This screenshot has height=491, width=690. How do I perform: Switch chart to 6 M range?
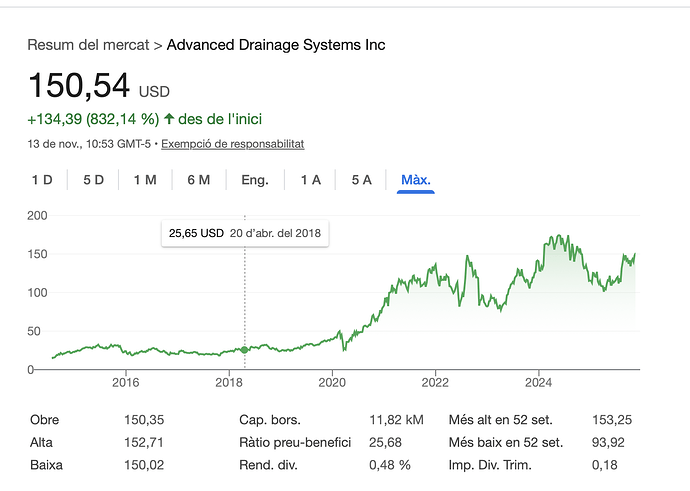(x=199, y=180)
